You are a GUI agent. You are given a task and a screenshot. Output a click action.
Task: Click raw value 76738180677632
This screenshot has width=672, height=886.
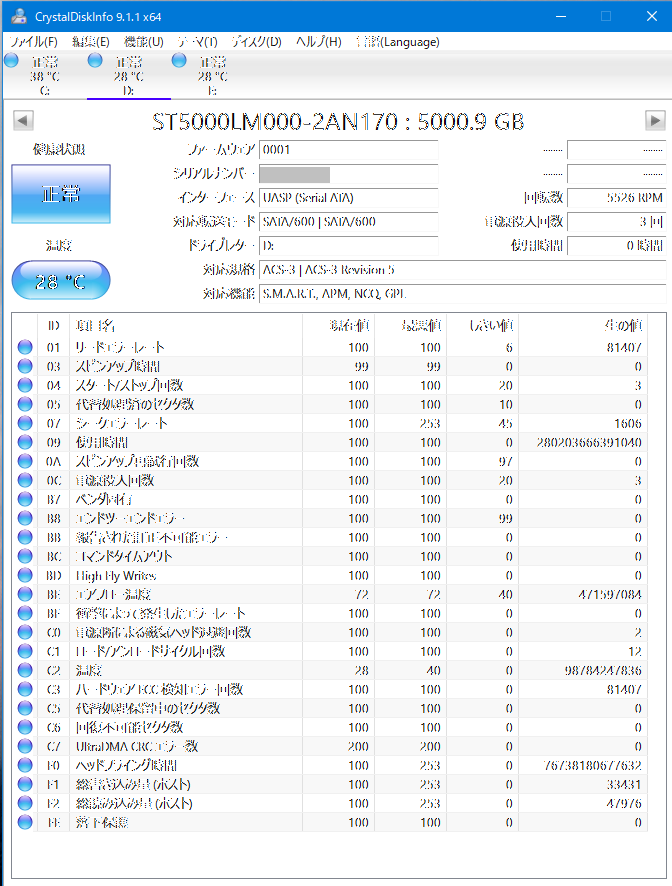point(592,765)
